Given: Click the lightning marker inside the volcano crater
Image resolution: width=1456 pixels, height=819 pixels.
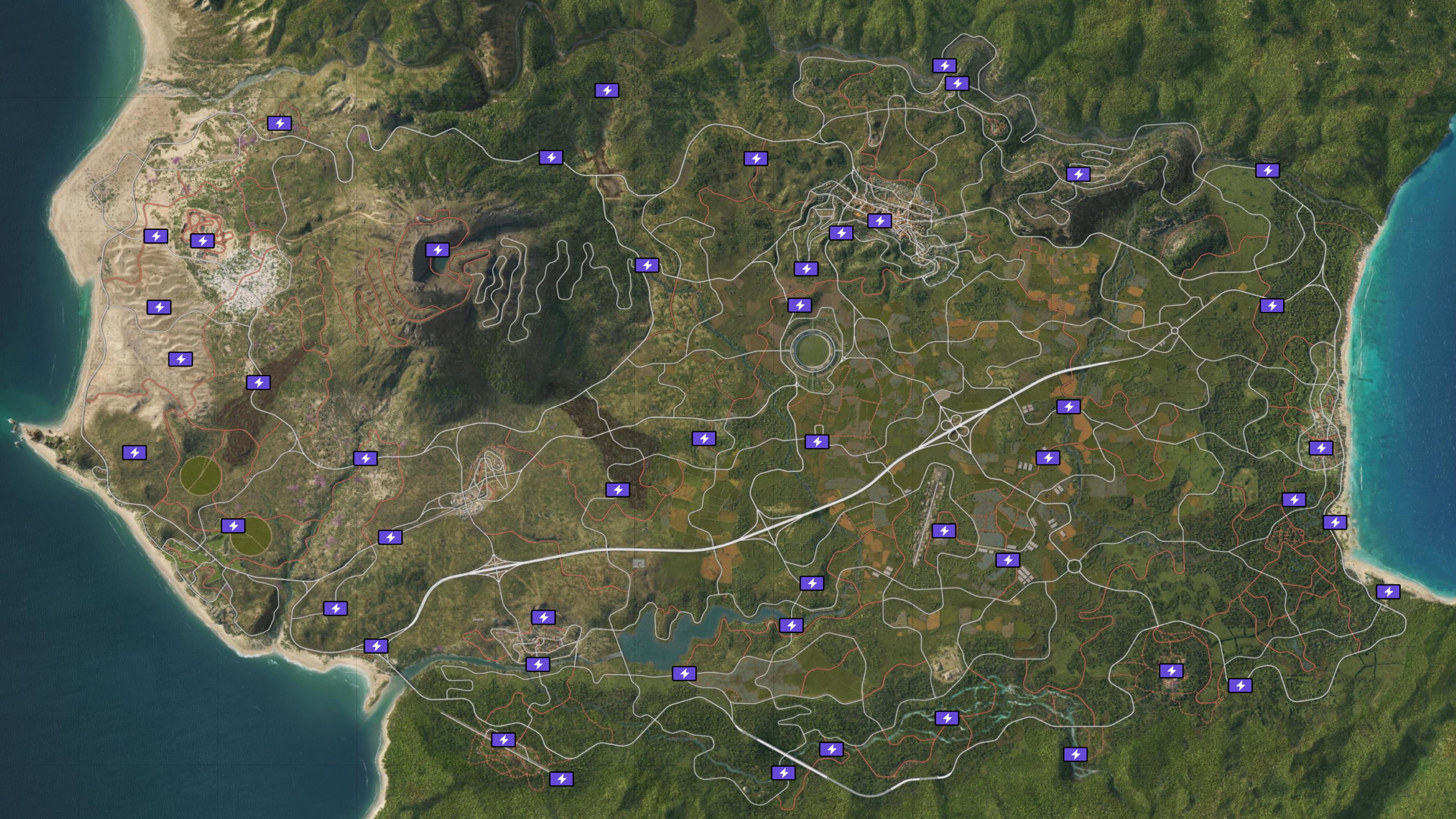Looking at the screenshot, I should tap(437, 250).
